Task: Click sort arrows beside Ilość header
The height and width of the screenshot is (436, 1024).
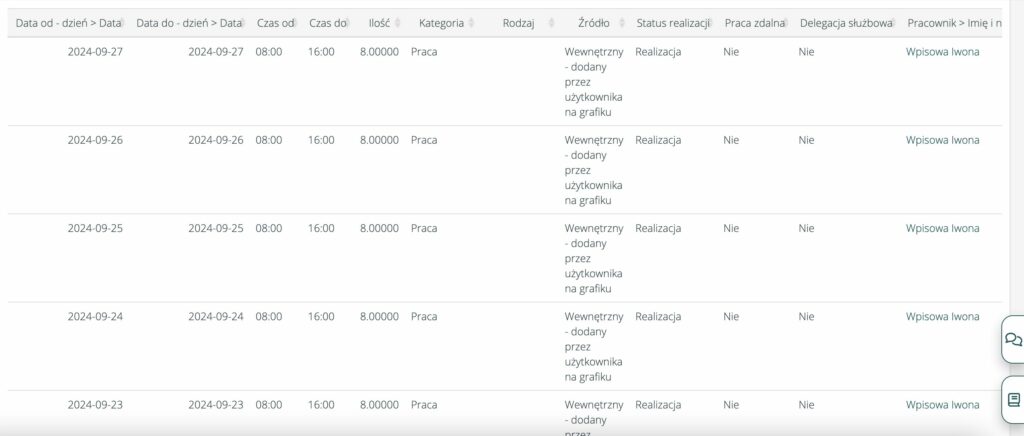Action: [398, 23]
